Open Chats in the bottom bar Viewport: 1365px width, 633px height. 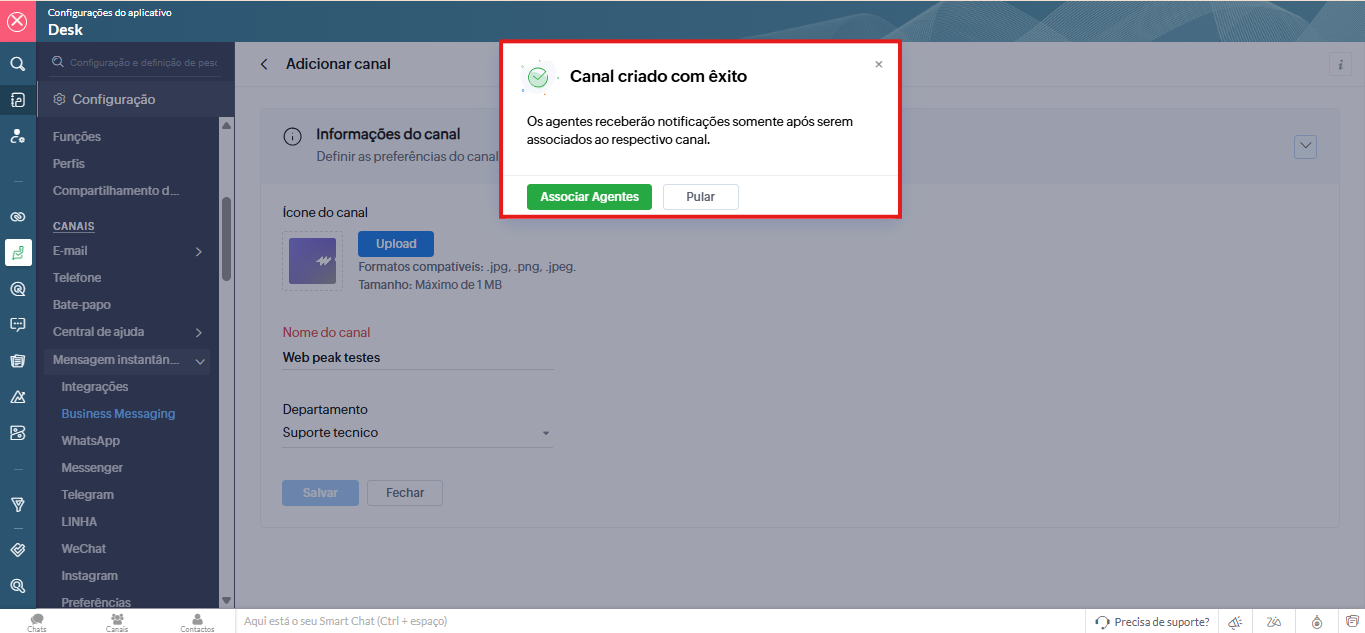pyautogui.click(x=37, y=622)
